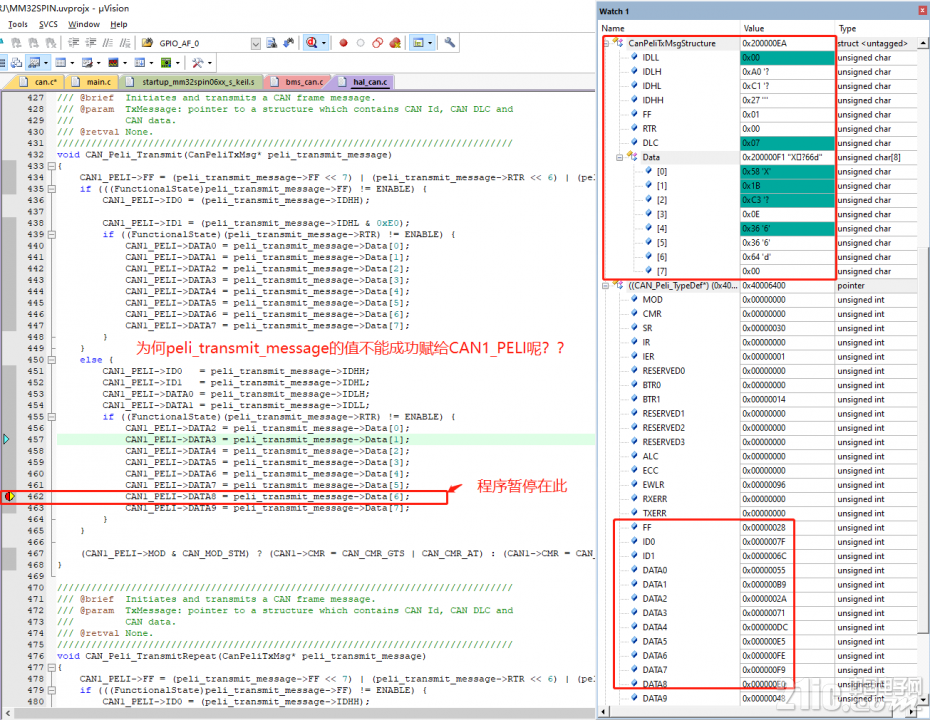Open the Analysis windows icon
Viewport: 930px width, 720px height.
point(113,62)
